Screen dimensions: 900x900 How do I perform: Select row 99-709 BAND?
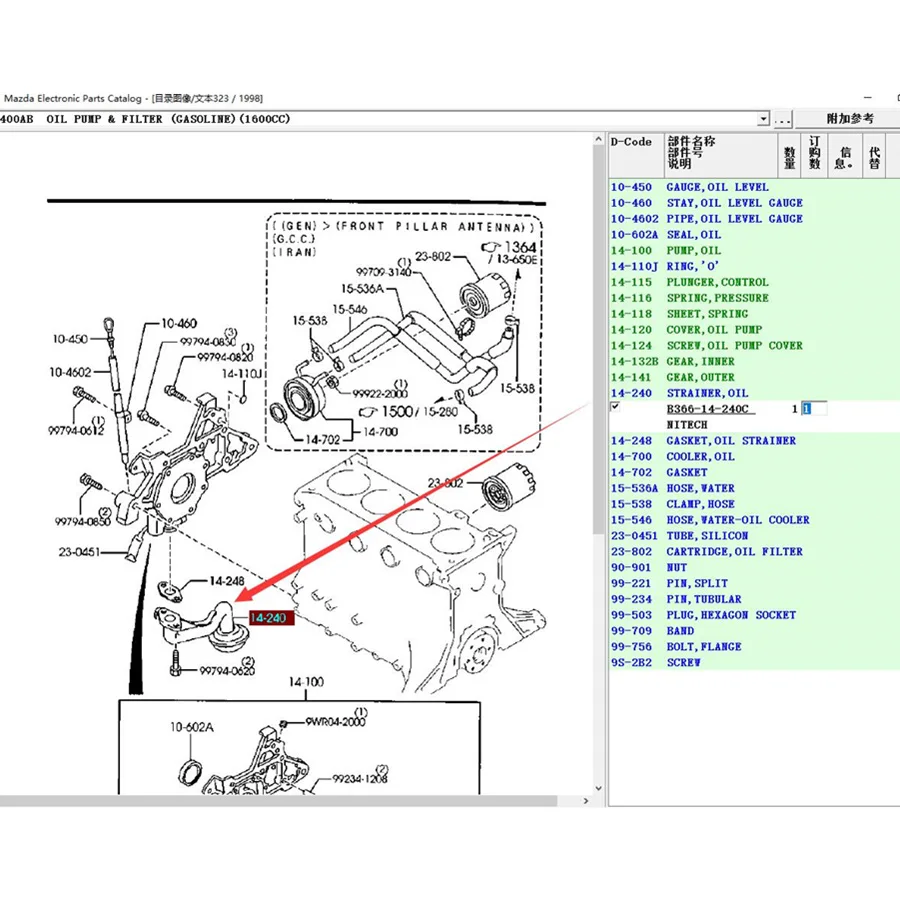754,631
